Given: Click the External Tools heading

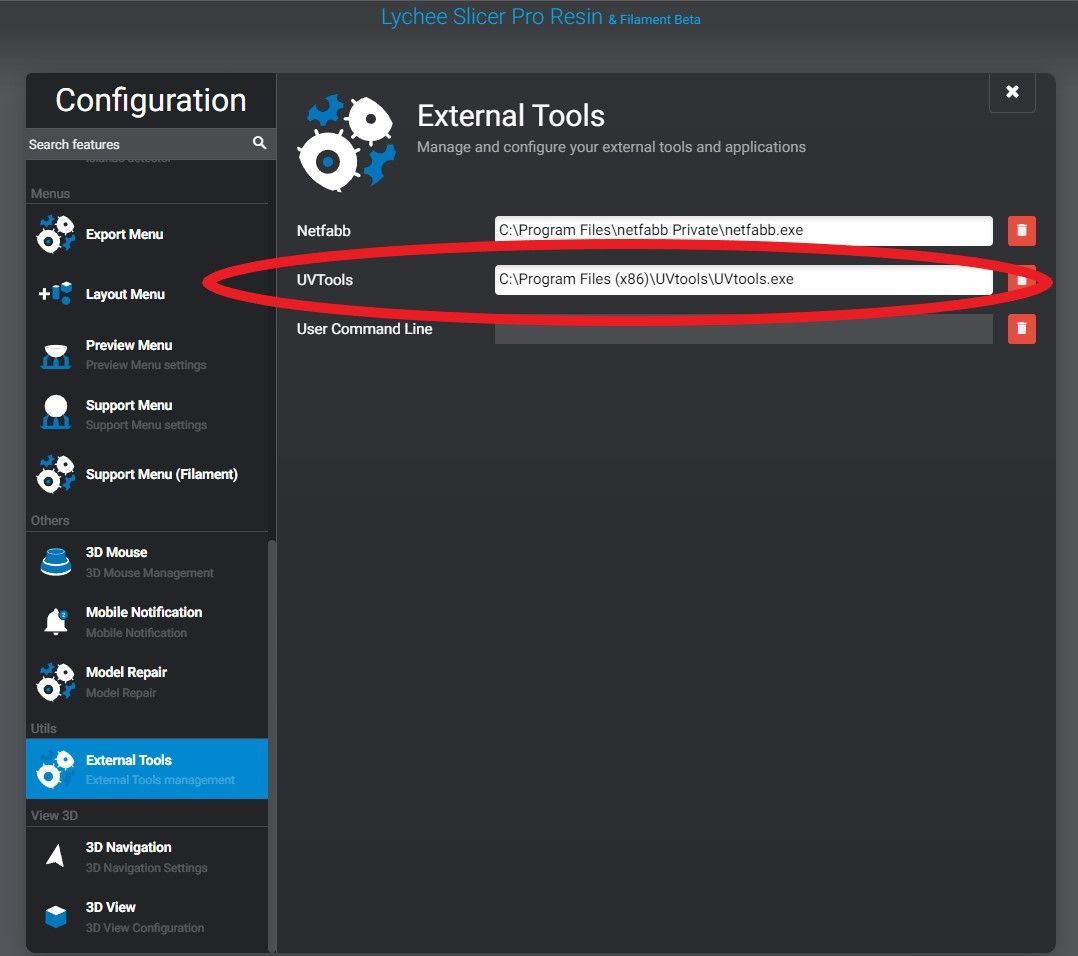Looking at the screenshot, I should click(511, 115).
